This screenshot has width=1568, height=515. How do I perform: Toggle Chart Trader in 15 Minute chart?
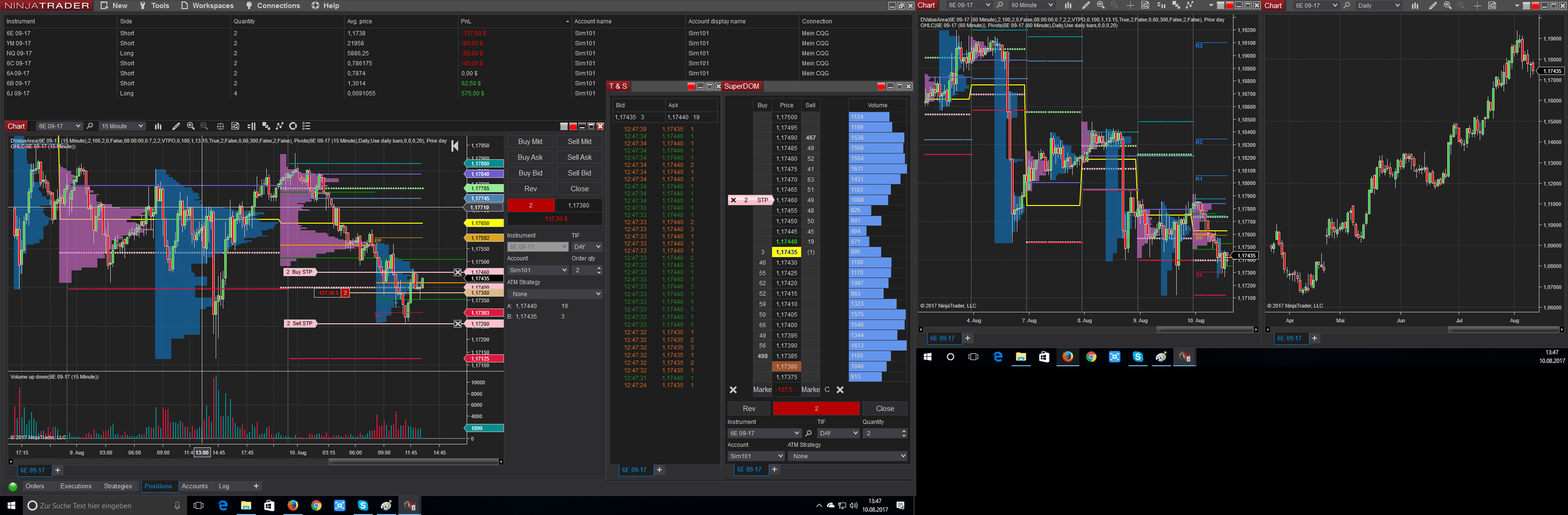click(251, 126)
